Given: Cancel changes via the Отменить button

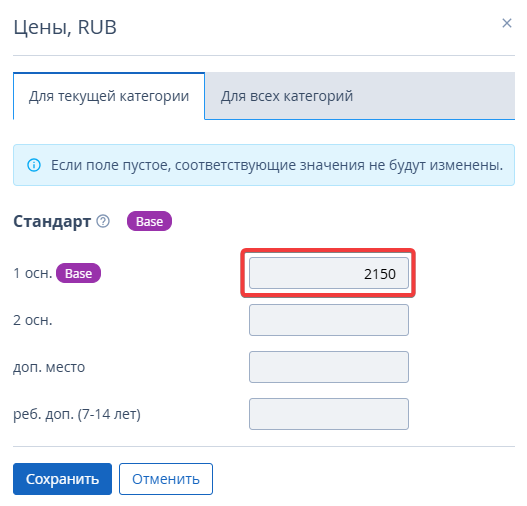Looking at the screenshot, I should click(x=166, y=479).
